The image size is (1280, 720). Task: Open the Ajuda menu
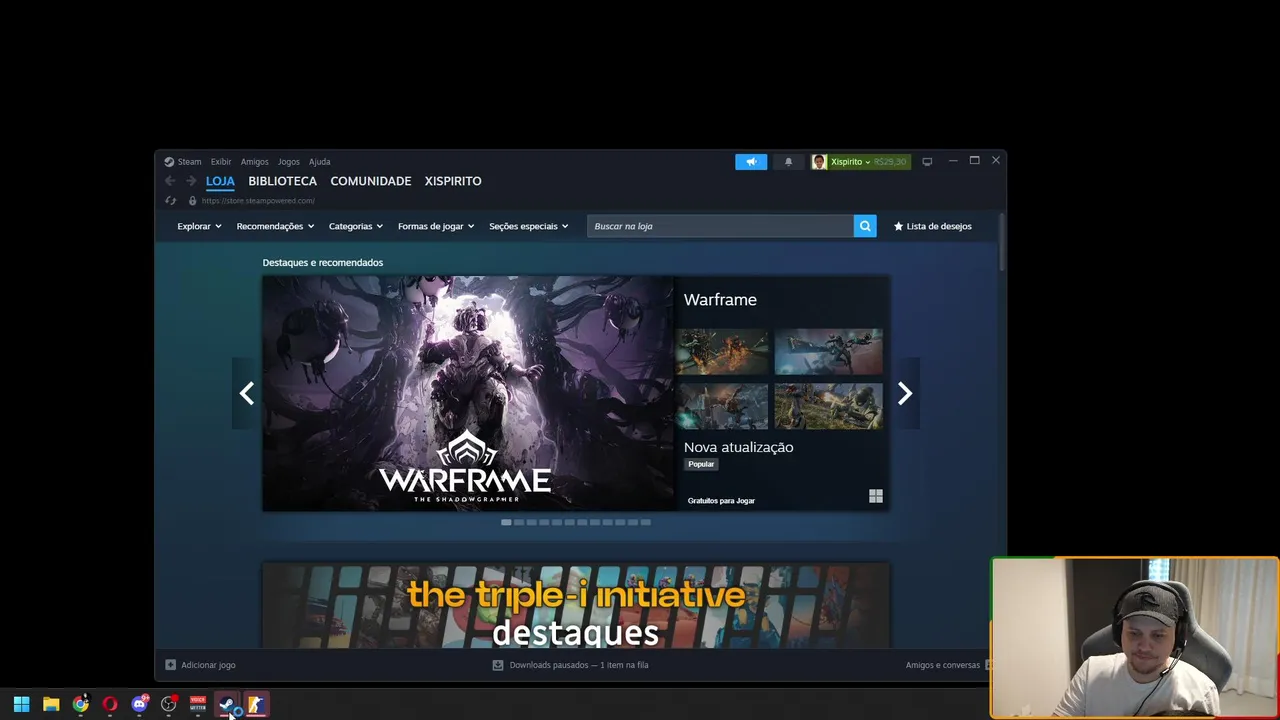(320, 162)
